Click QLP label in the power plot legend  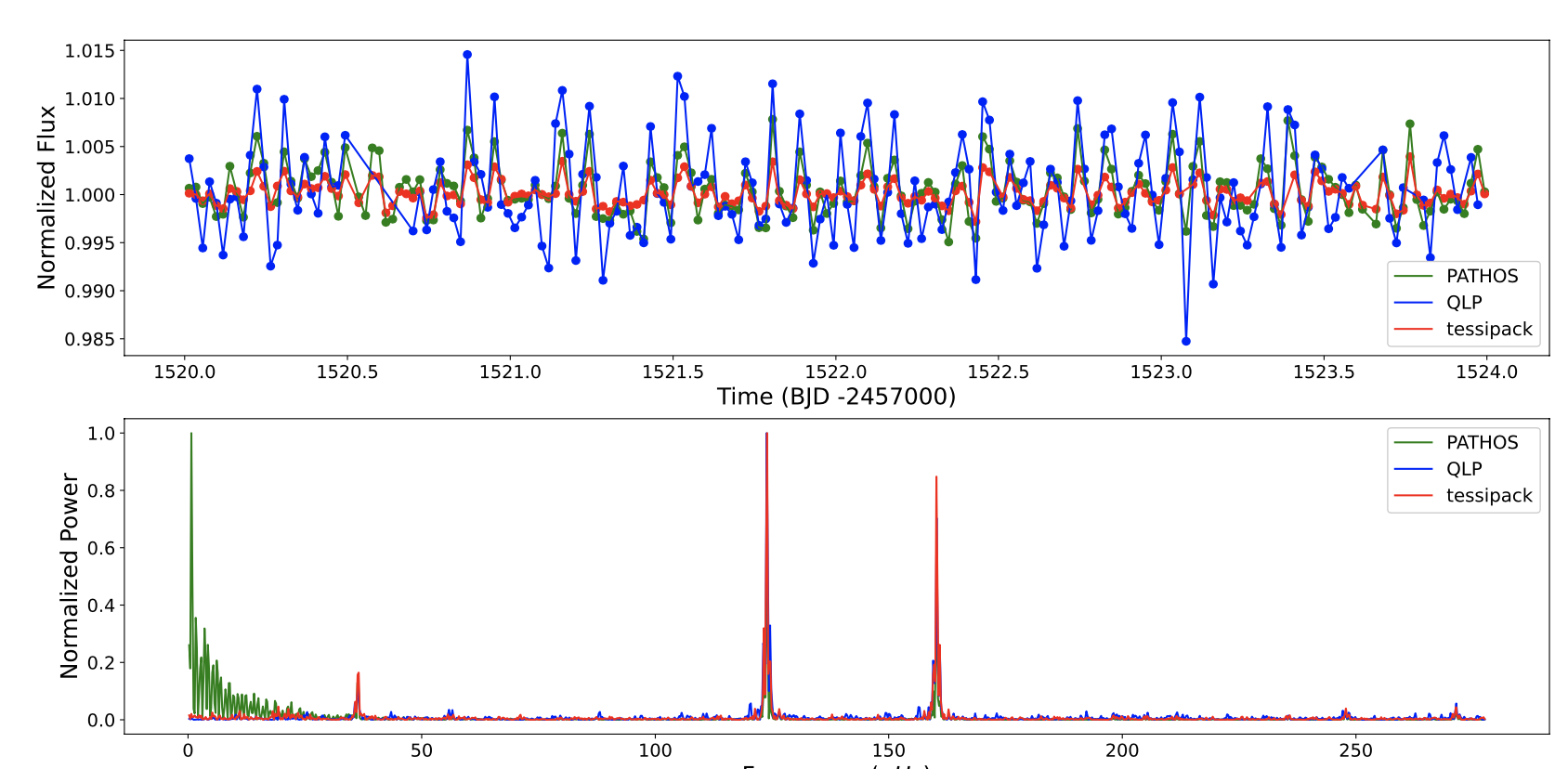coord(1464,469)
